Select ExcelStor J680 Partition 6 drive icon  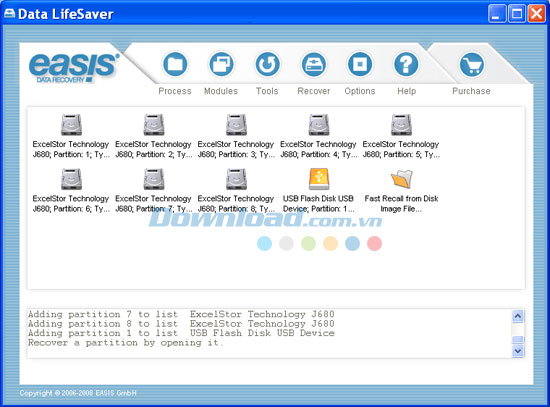pyautogui.click(x=71, y=179)
